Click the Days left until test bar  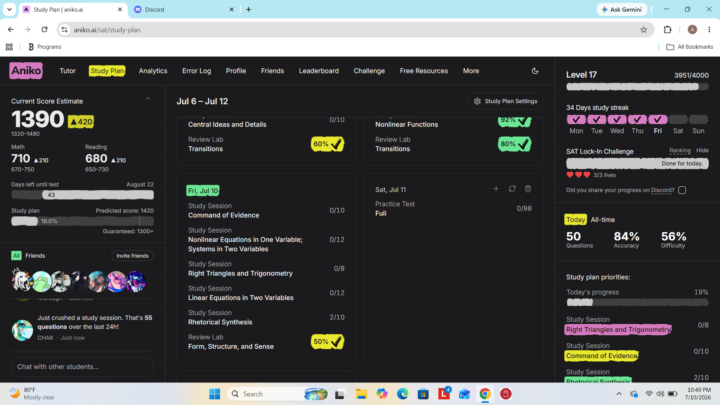click(x=83, y=195)
